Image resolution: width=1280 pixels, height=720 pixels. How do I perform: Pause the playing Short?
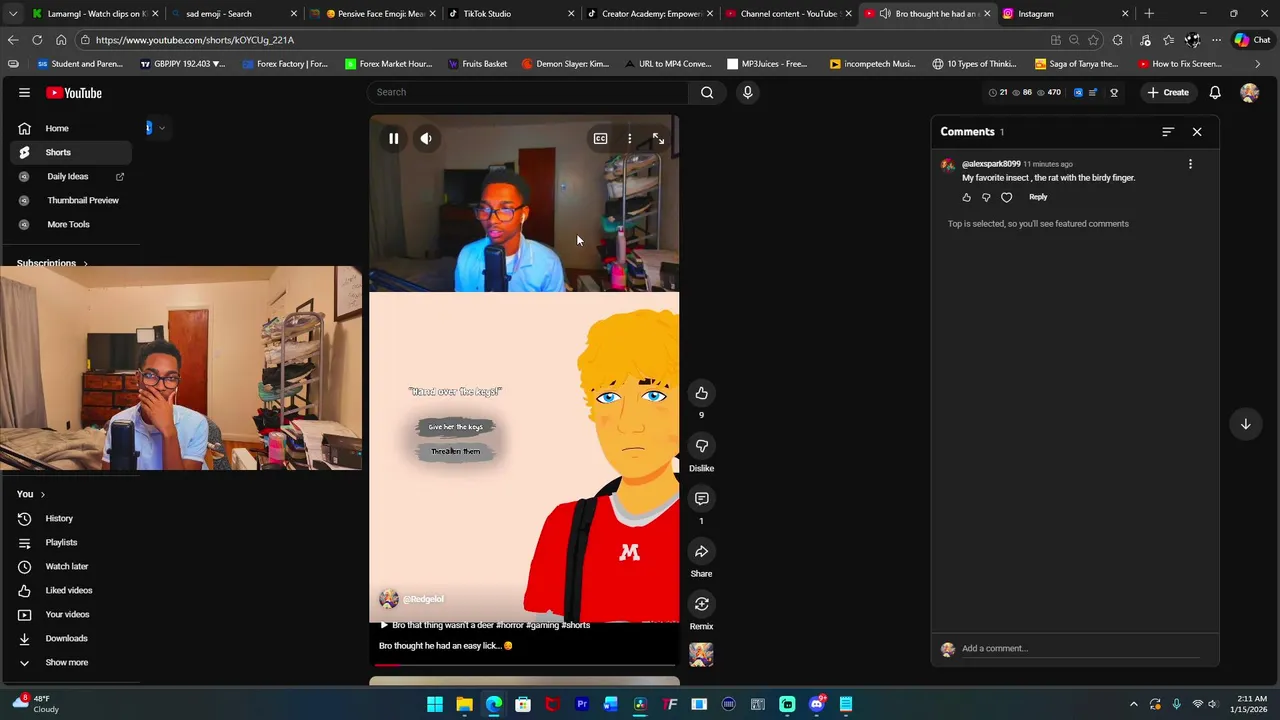(394, 139)
